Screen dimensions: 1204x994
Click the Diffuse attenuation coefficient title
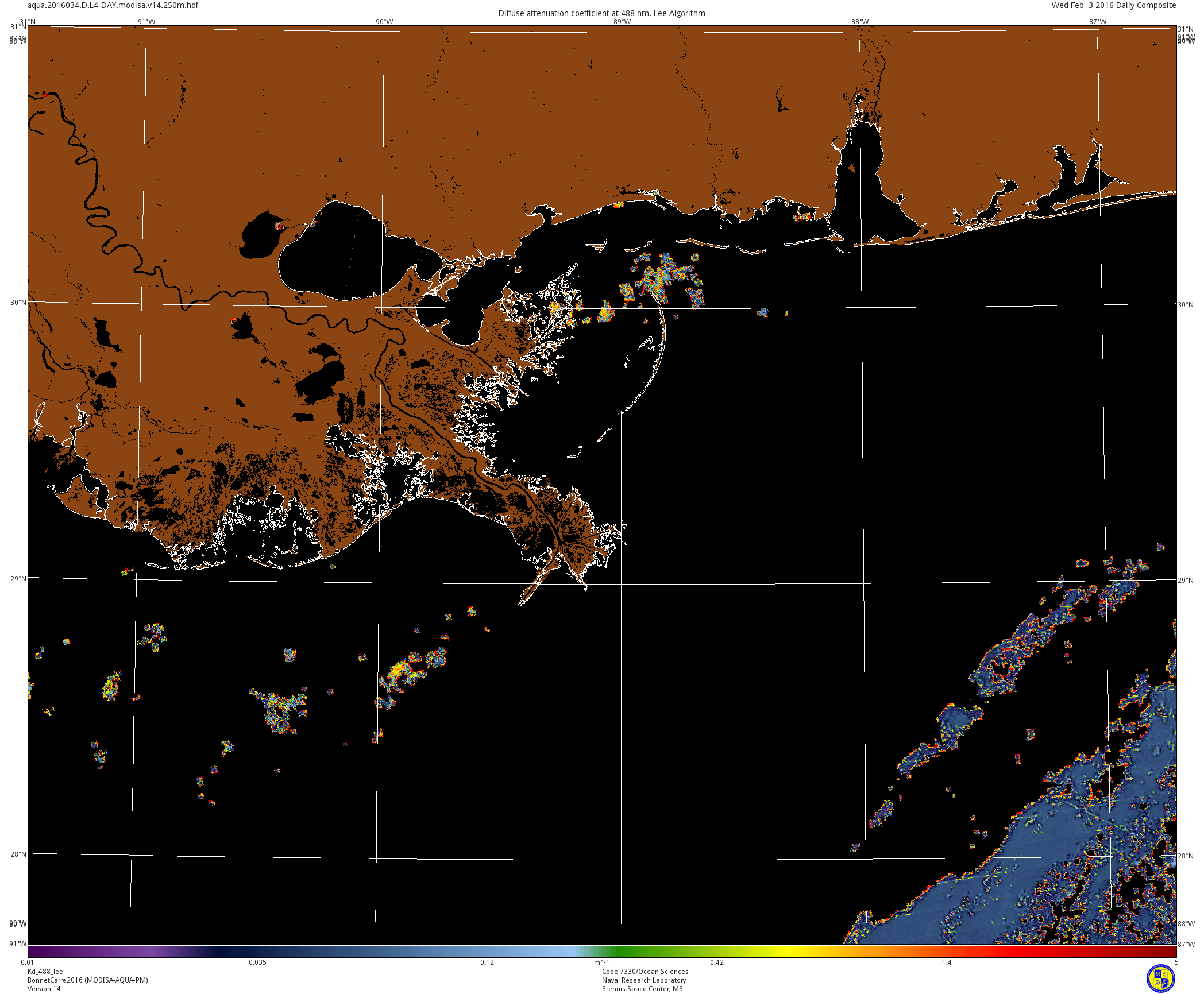point(601,13)
